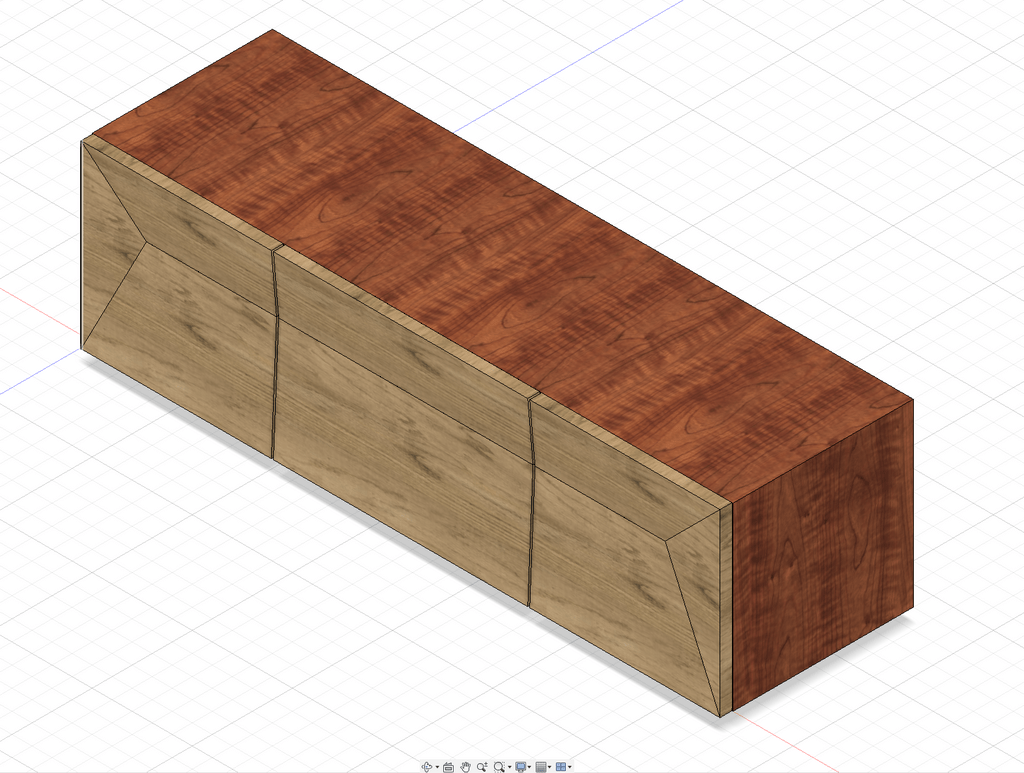Select the Zoom magnifier tool
Screen dimensions: 1024x773
tap(483, 767)
